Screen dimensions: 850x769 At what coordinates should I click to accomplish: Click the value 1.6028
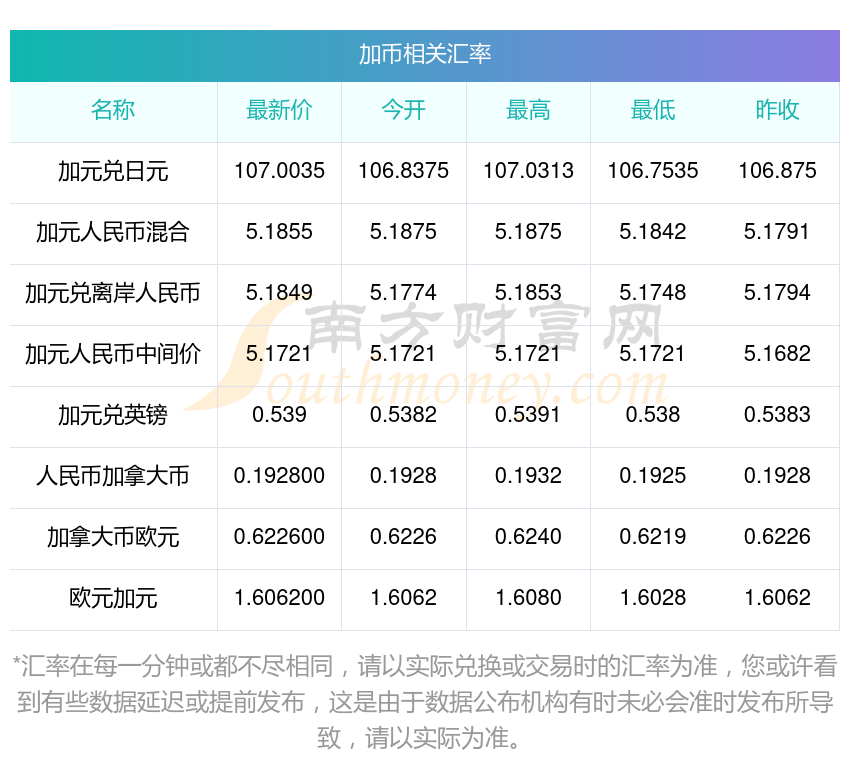653,598
